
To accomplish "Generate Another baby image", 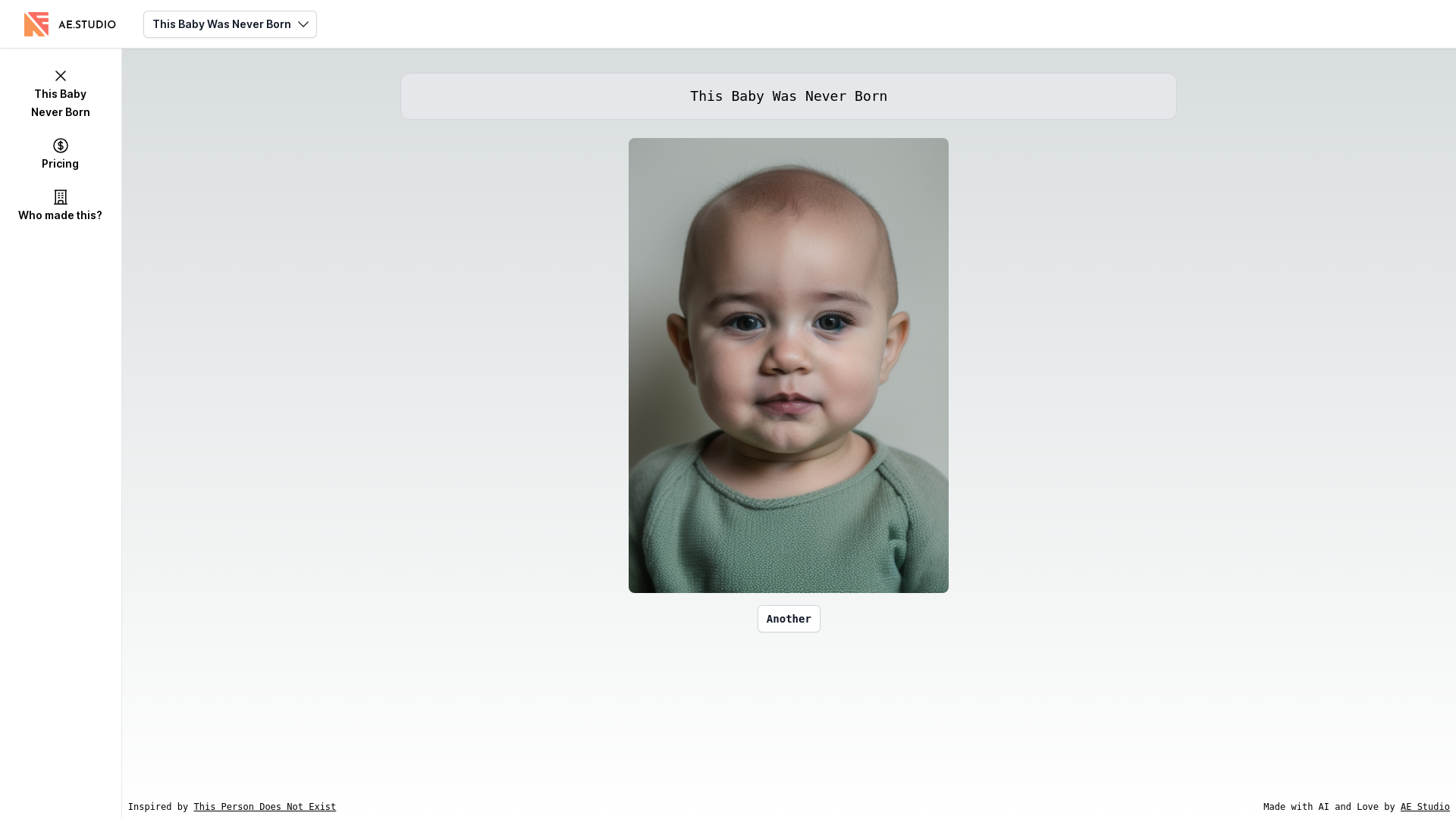I will pos(789,619).
